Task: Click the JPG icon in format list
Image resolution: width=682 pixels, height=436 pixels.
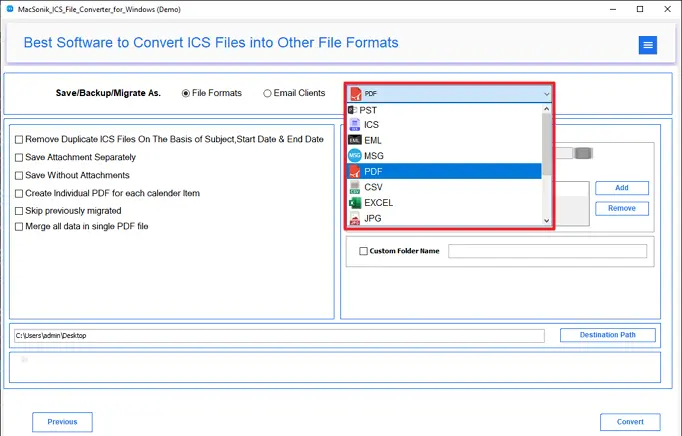Action: pos(354,218)
